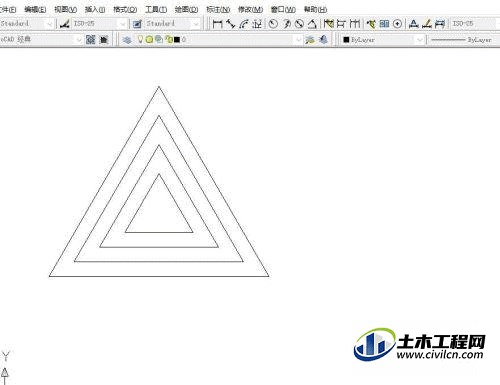Screen dimensions: 500x385
Task: Select the outermost triangle outline
Action: [159, 276]
